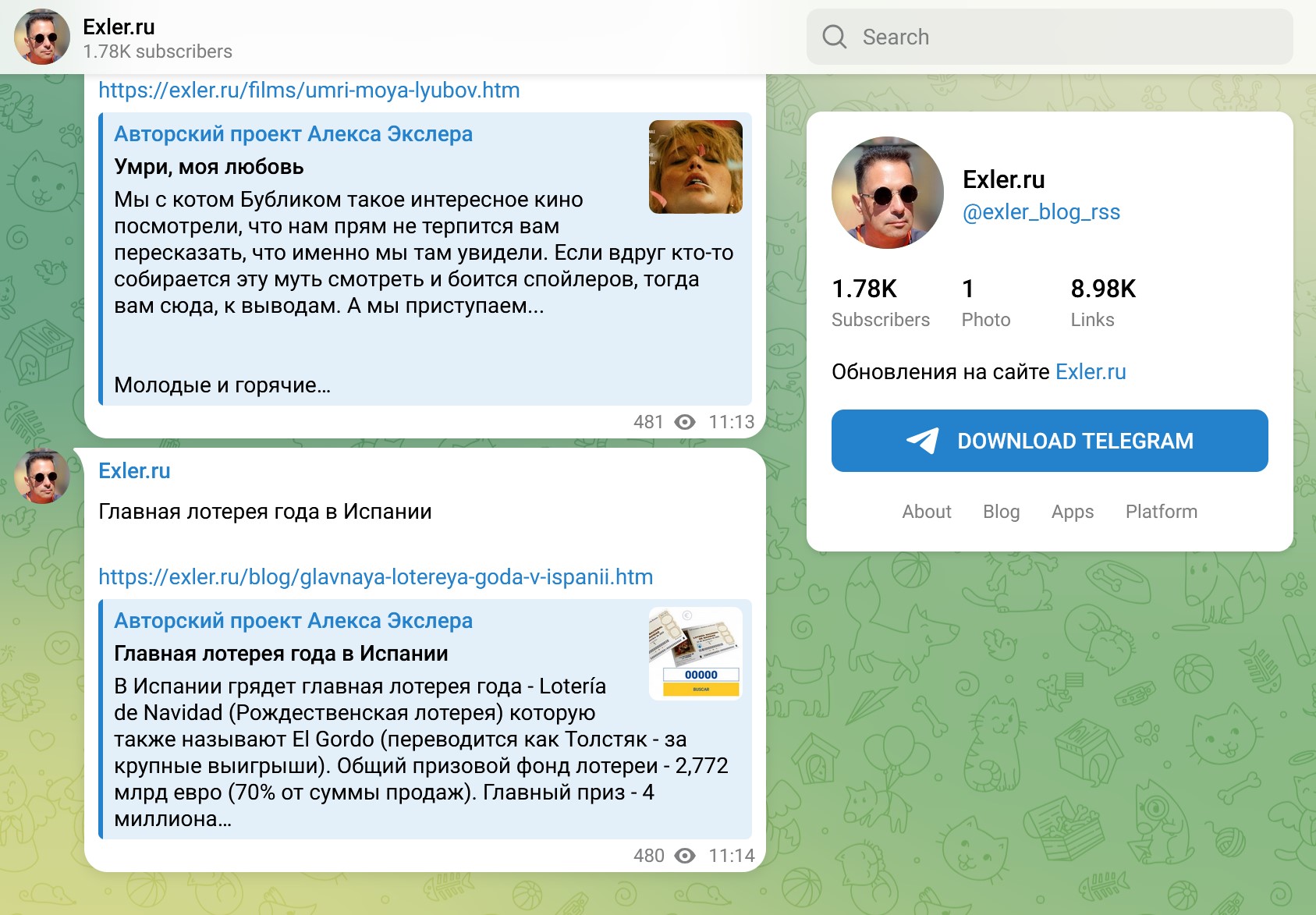This screenshot has height=915, width=1316.
Task: Open the lottery ticket preview thumbnail
Action: click(695, 653)
